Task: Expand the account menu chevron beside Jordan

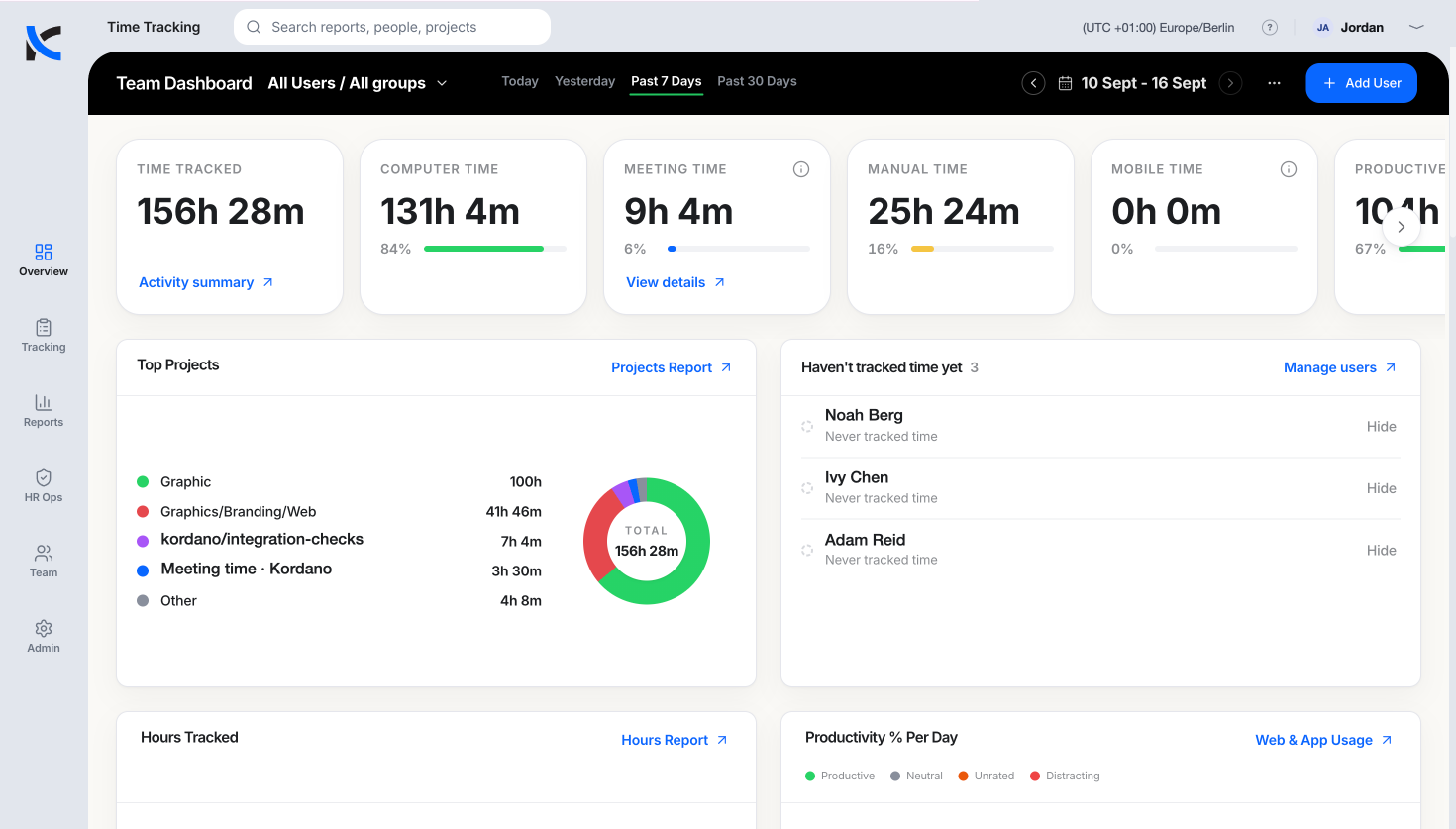Action: click(x=1416, y=28)
